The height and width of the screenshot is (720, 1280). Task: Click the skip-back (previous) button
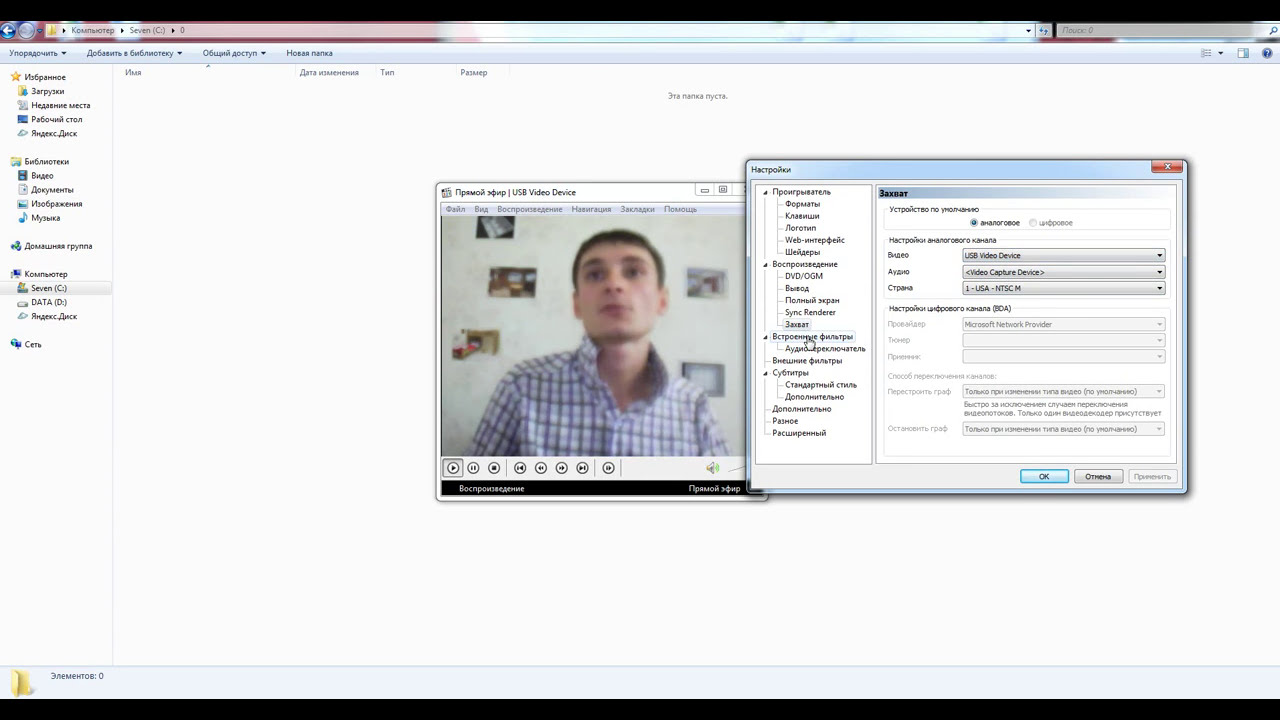pyautogui.click(x=520, y=468)
